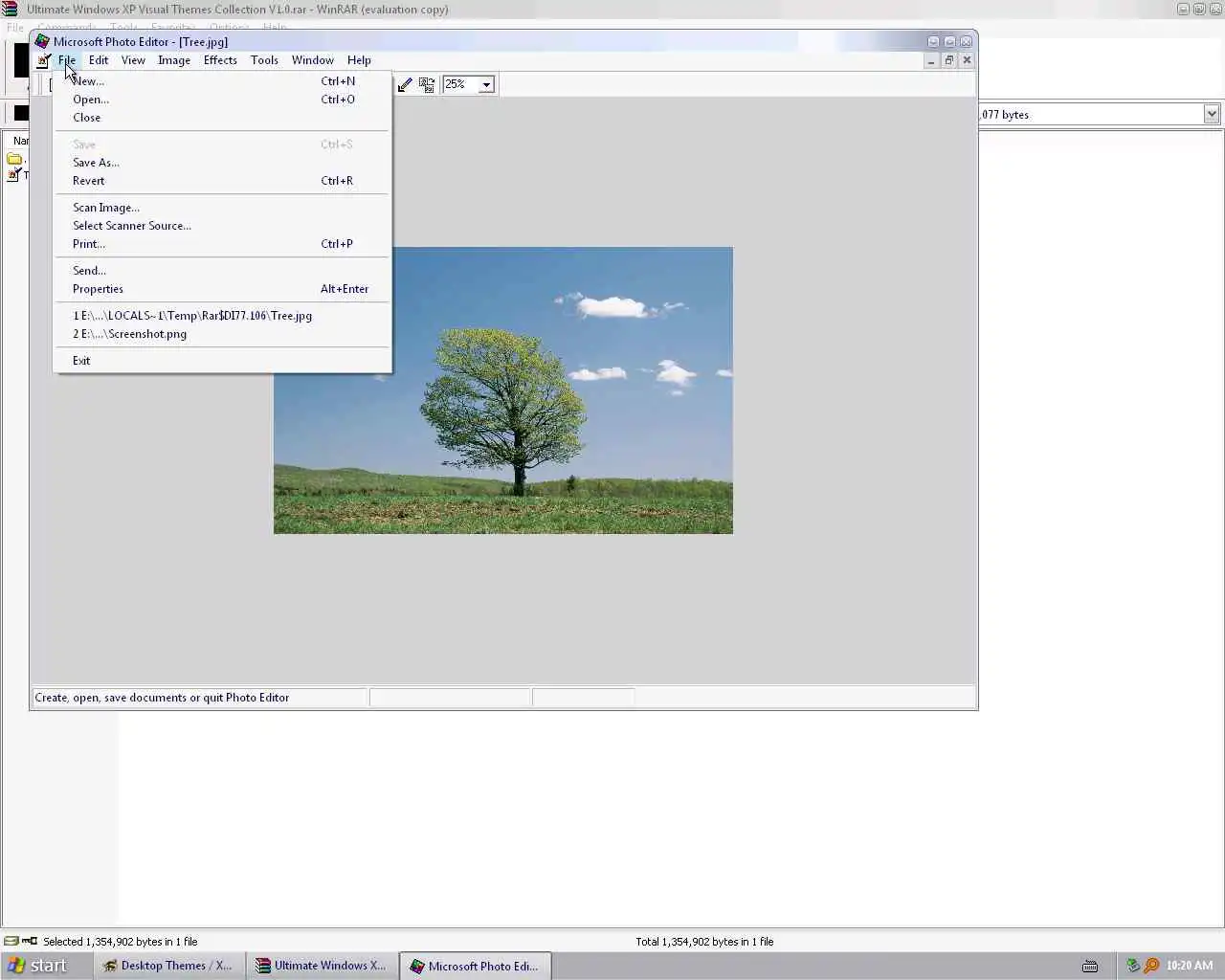Viewport: 1225px width, 980px height.
Task: Click the Microsoft Photo Editor title bar icon
Action: (x=42, y=41)
